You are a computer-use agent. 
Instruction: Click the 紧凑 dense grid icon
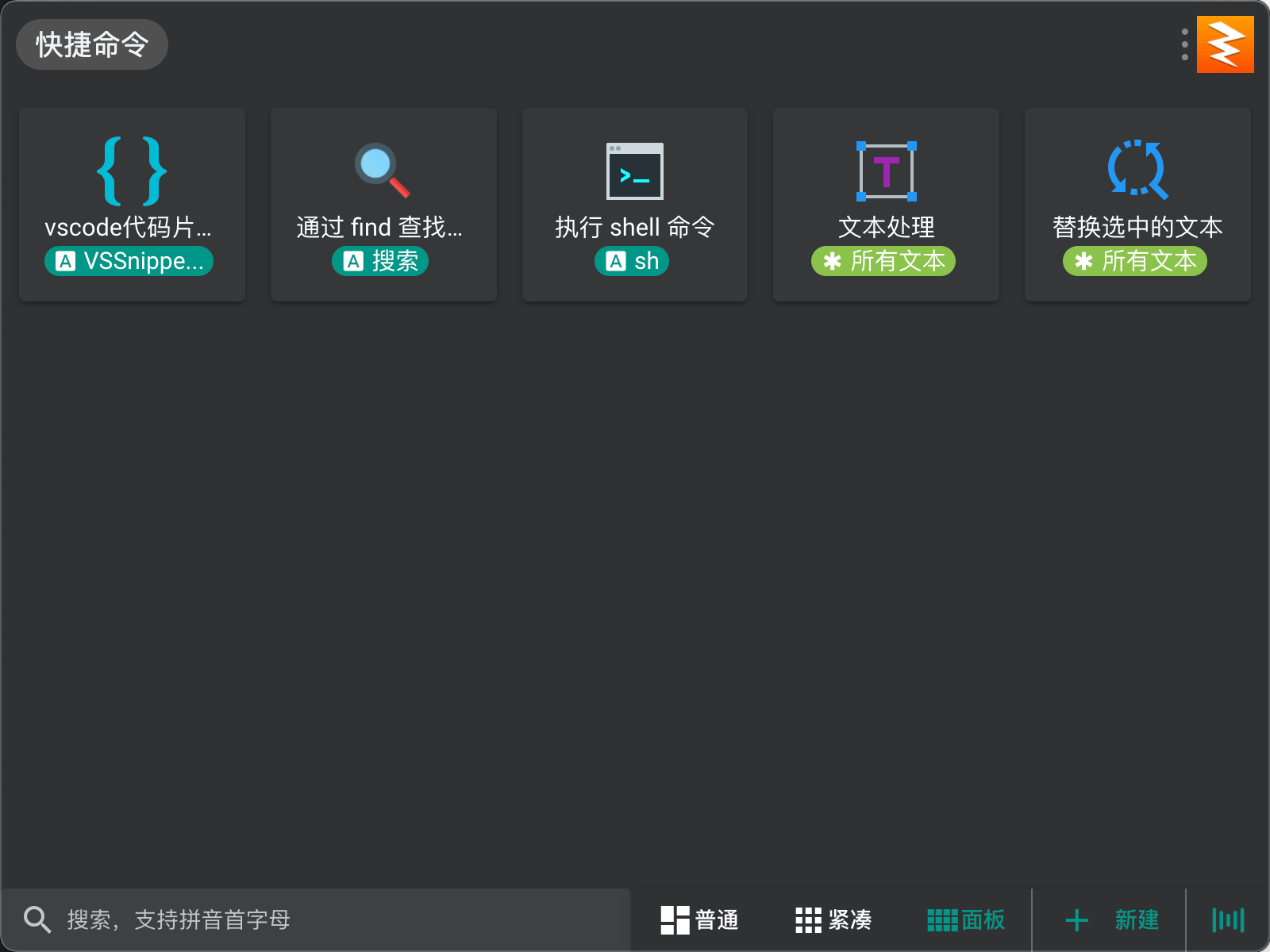coord(808,920)
